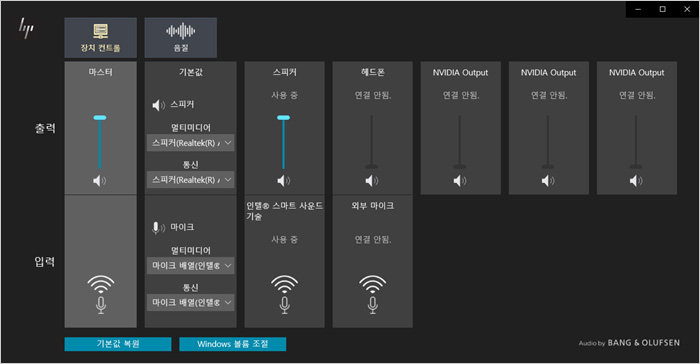Click the 인텔 스마트 사운드 기술 microphone icon
Image resolution: width=700 pixels, height=364 pixels.
[x=284, y=294]
